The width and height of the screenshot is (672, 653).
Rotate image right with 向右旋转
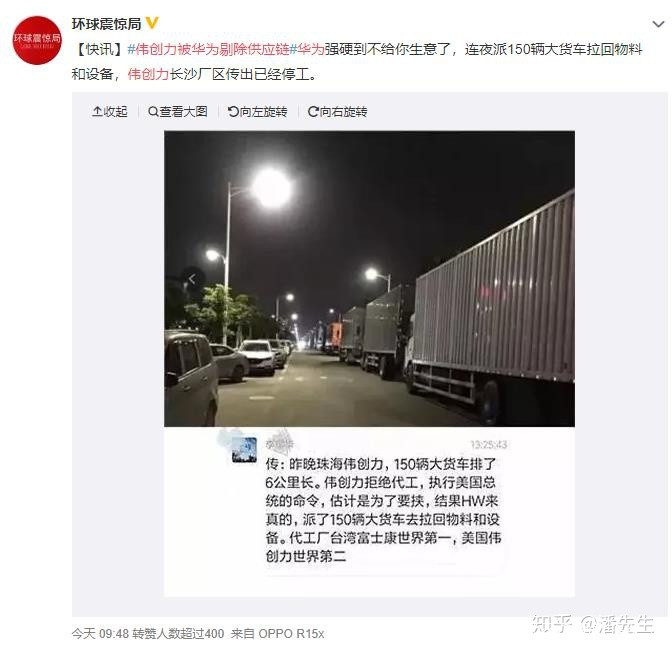point(337,112)
